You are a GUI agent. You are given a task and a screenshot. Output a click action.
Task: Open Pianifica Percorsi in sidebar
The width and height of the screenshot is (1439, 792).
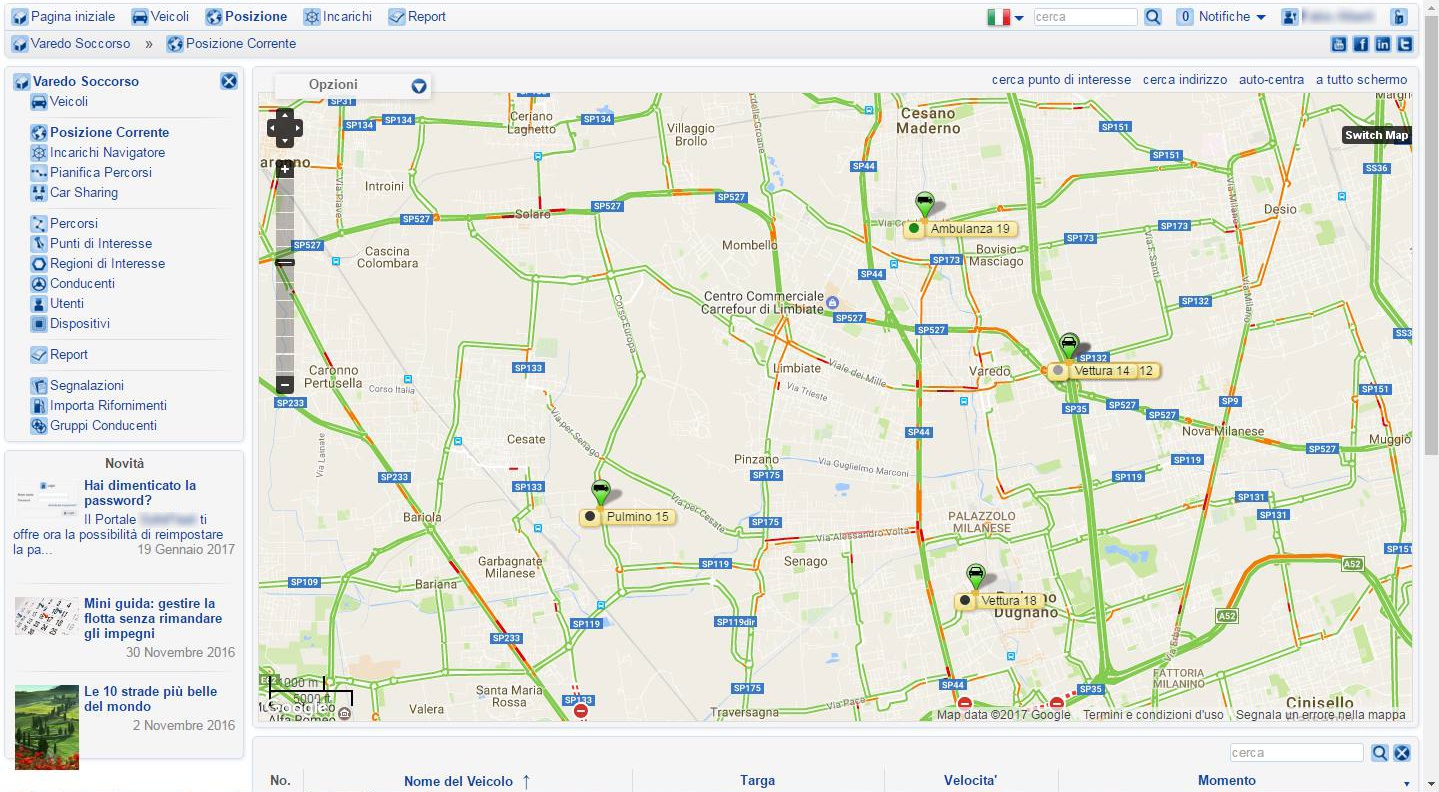coord(91,173)
